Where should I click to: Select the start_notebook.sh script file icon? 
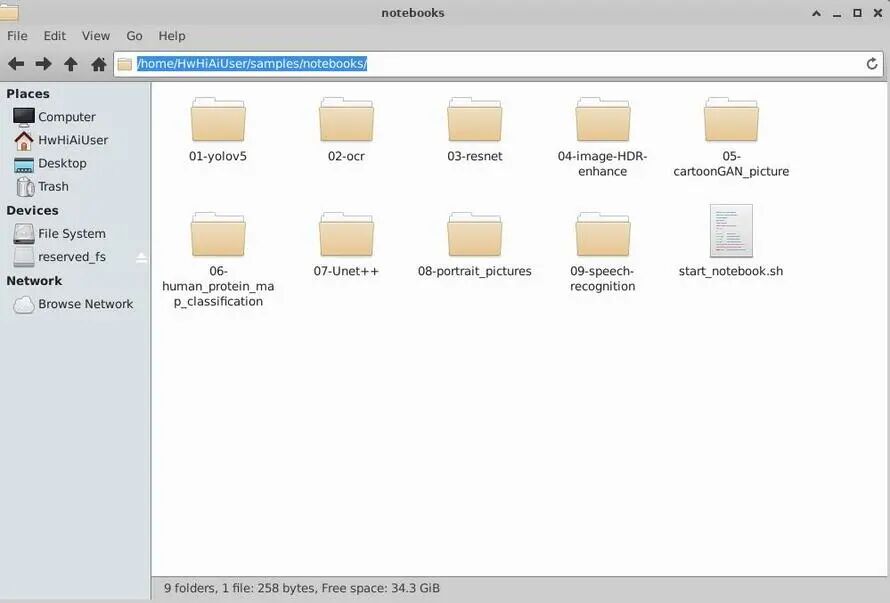click(x=731, y=231)
